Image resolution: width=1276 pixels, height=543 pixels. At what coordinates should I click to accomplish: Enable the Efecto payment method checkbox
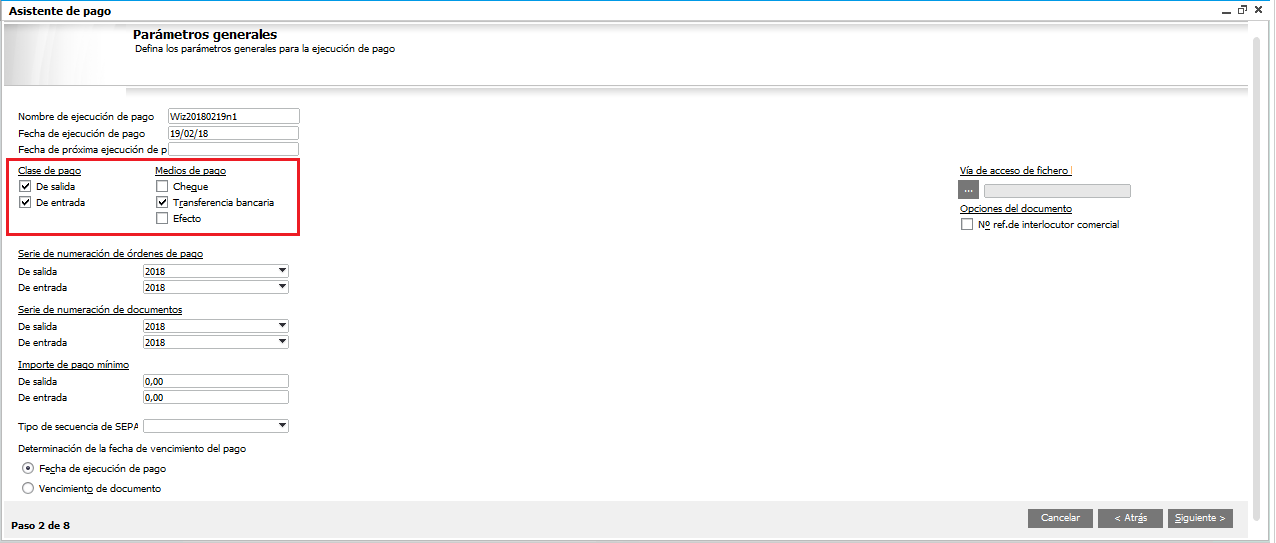[x=162, y=218]
